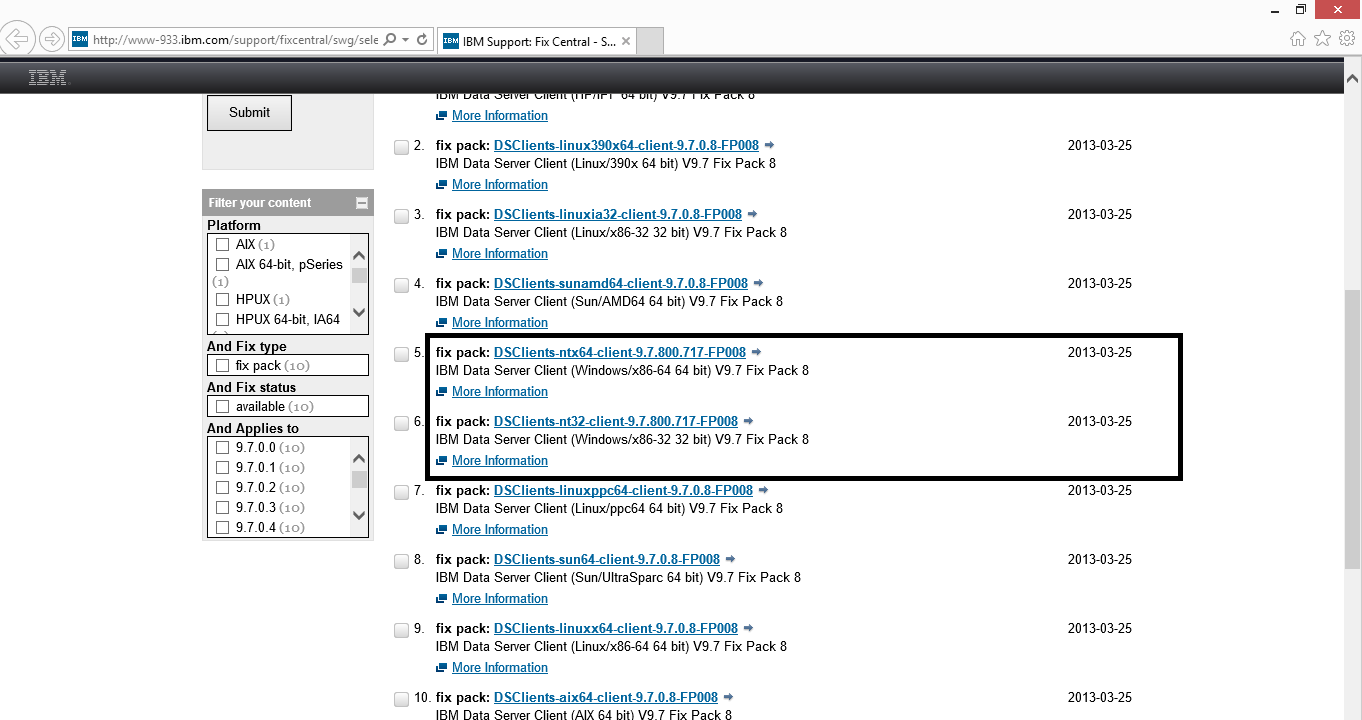Click the Submit button
The width and height of the screenshot is (1362, 720).
click(x=249, y=113)
